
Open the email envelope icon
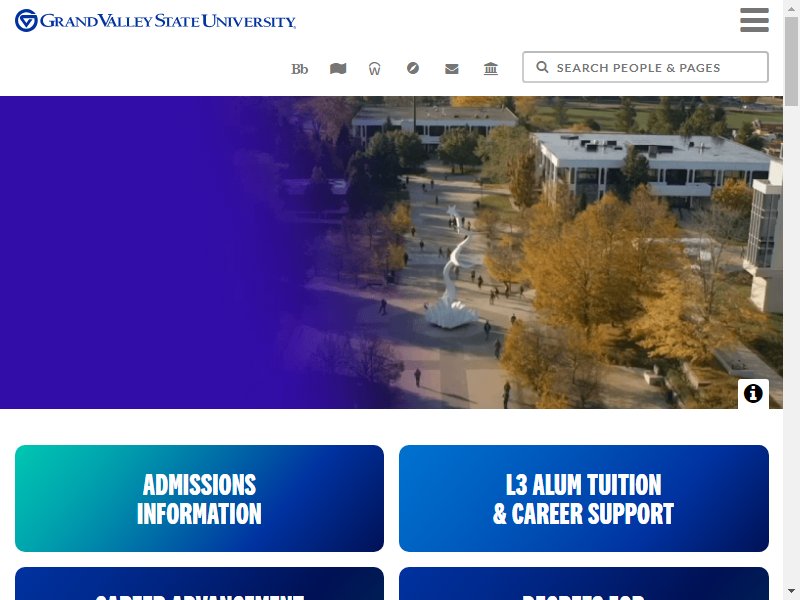click(452, 68)
